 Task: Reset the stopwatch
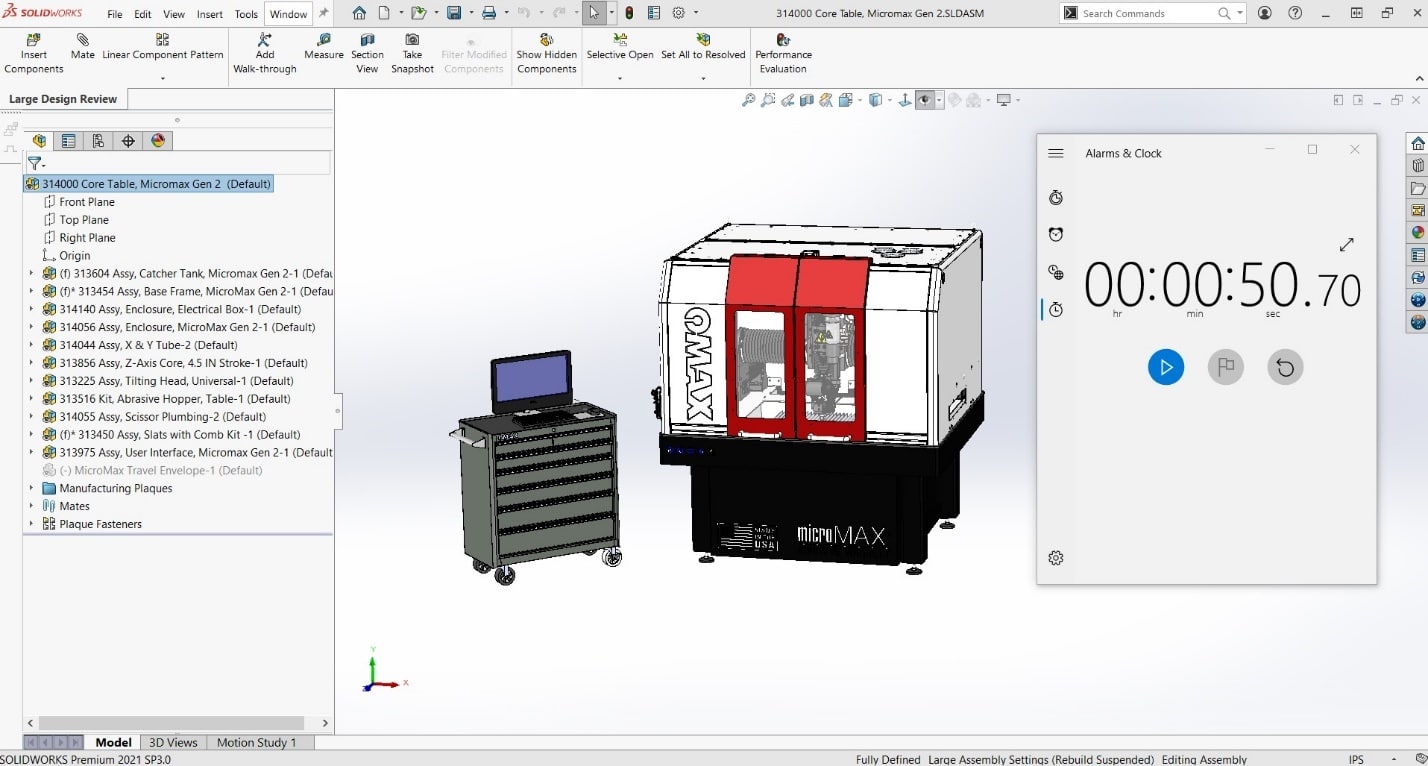tap(1285, 367)
